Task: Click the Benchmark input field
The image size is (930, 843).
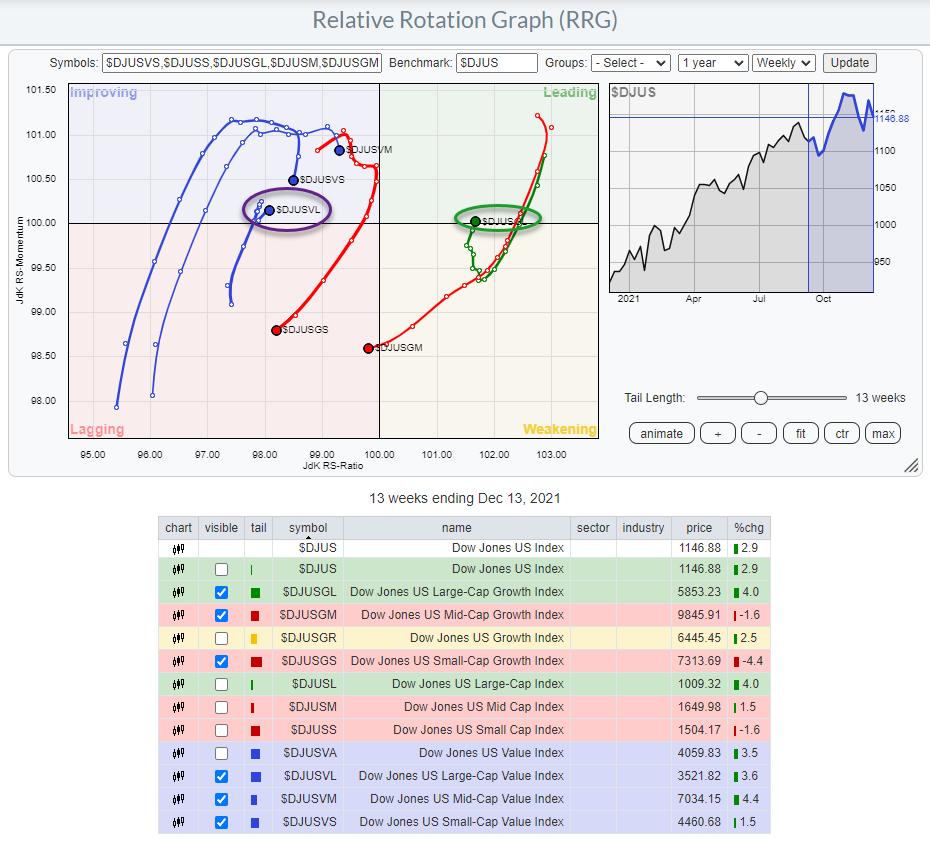Action: pos(497,63)
